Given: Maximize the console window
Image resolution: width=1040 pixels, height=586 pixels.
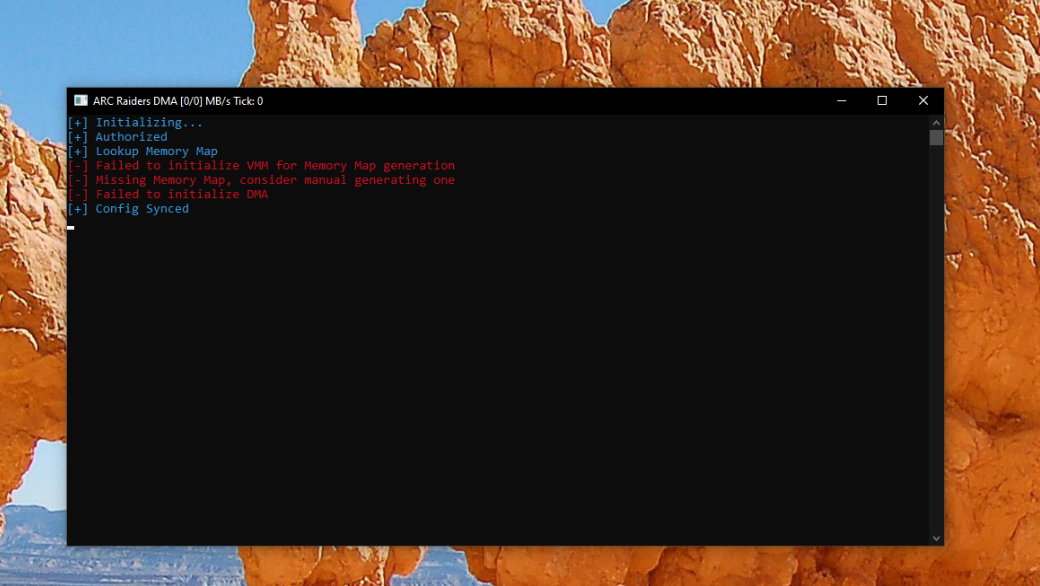Looking at the screenshot, I should pyautogui.click(x=882, y=101).
